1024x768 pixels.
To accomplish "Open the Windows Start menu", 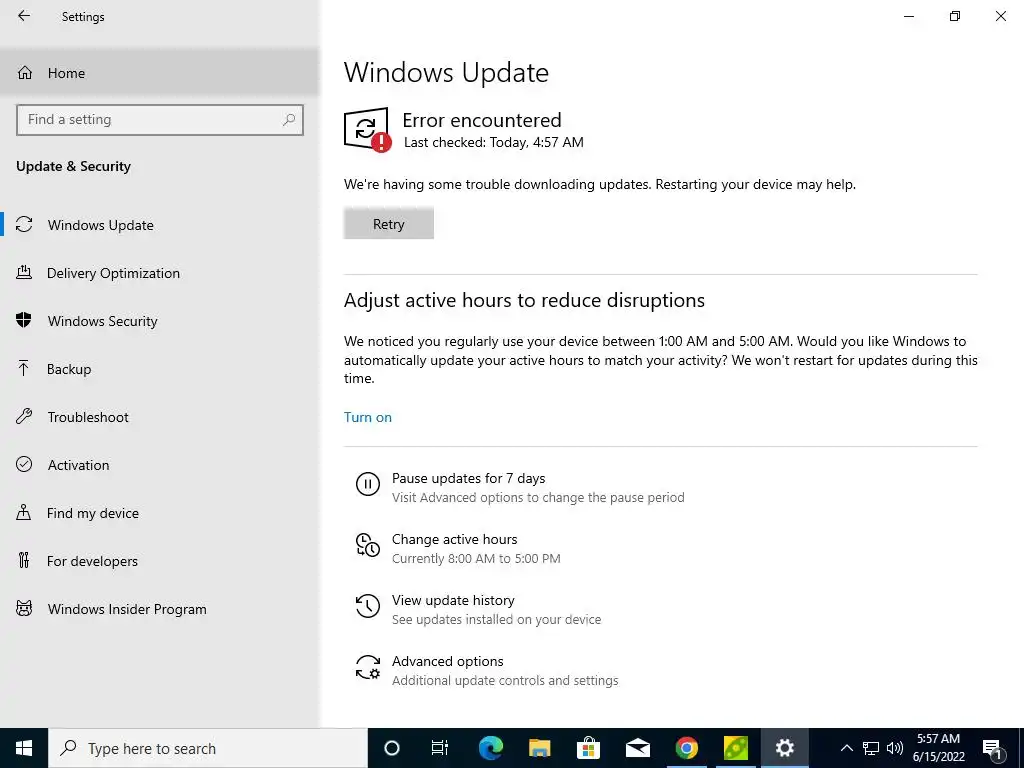I will (24, 748).
